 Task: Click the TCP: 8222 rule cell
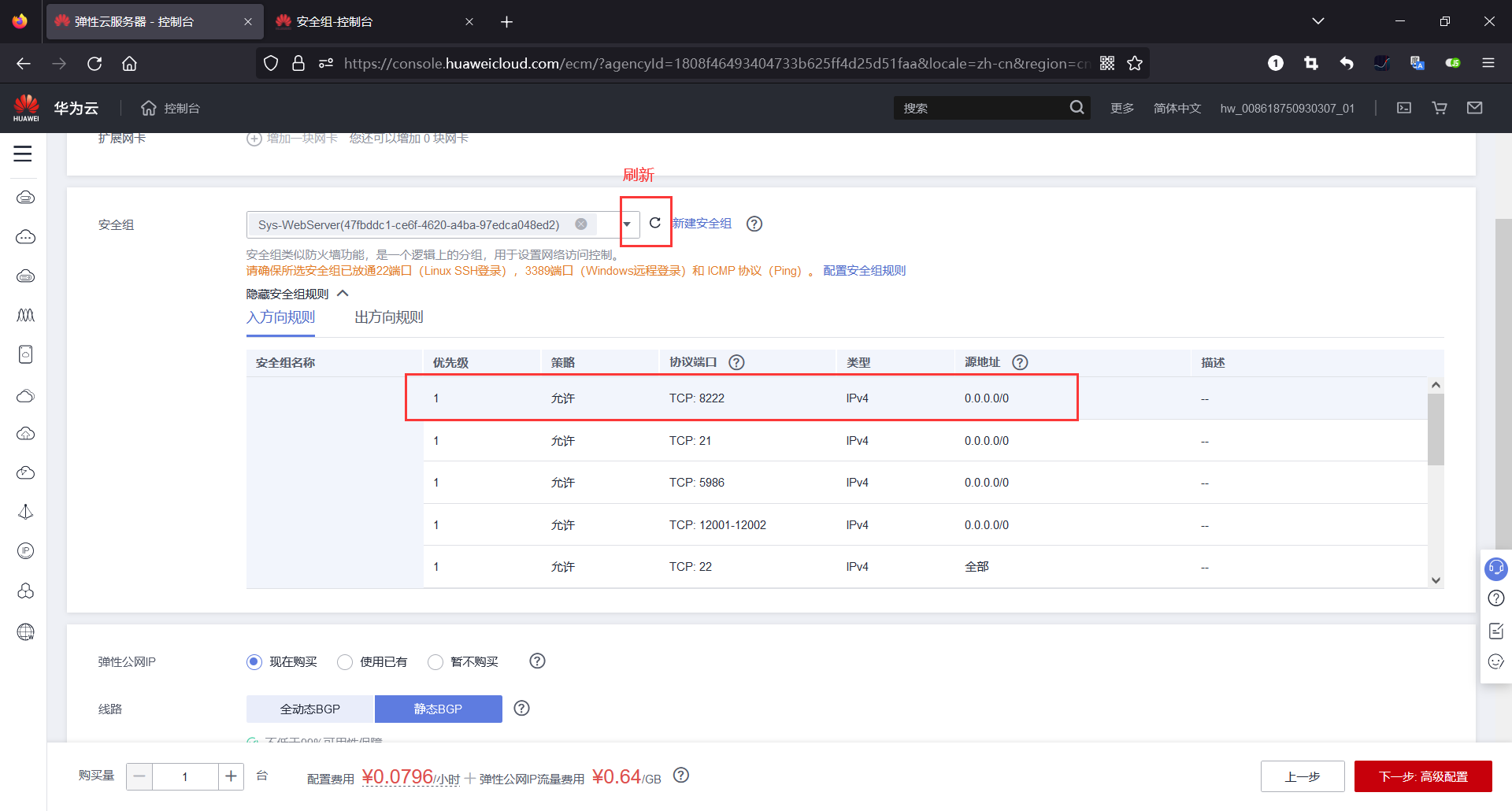tap(697, 398)
